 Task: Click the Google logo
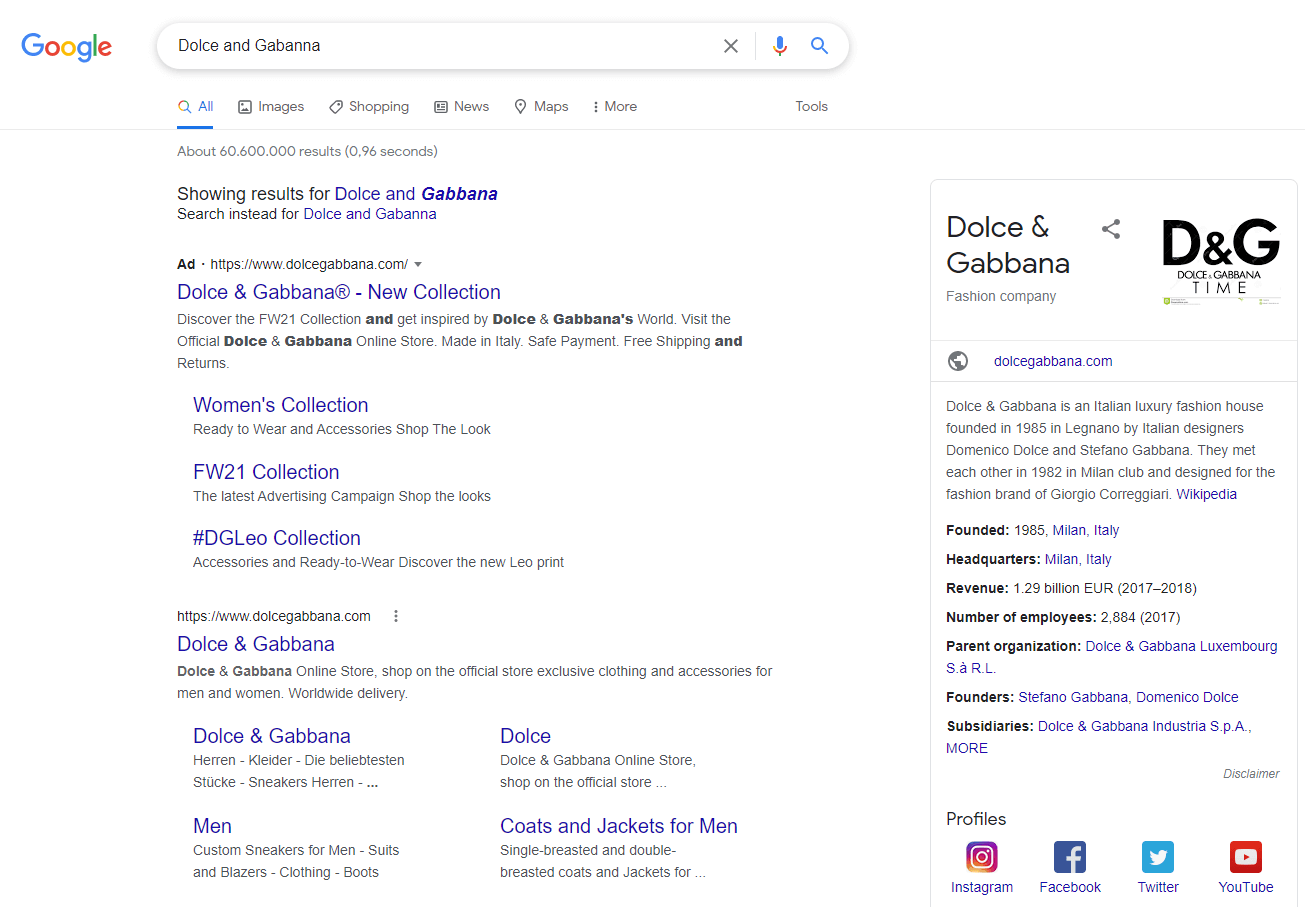click(x=66, y=46)
